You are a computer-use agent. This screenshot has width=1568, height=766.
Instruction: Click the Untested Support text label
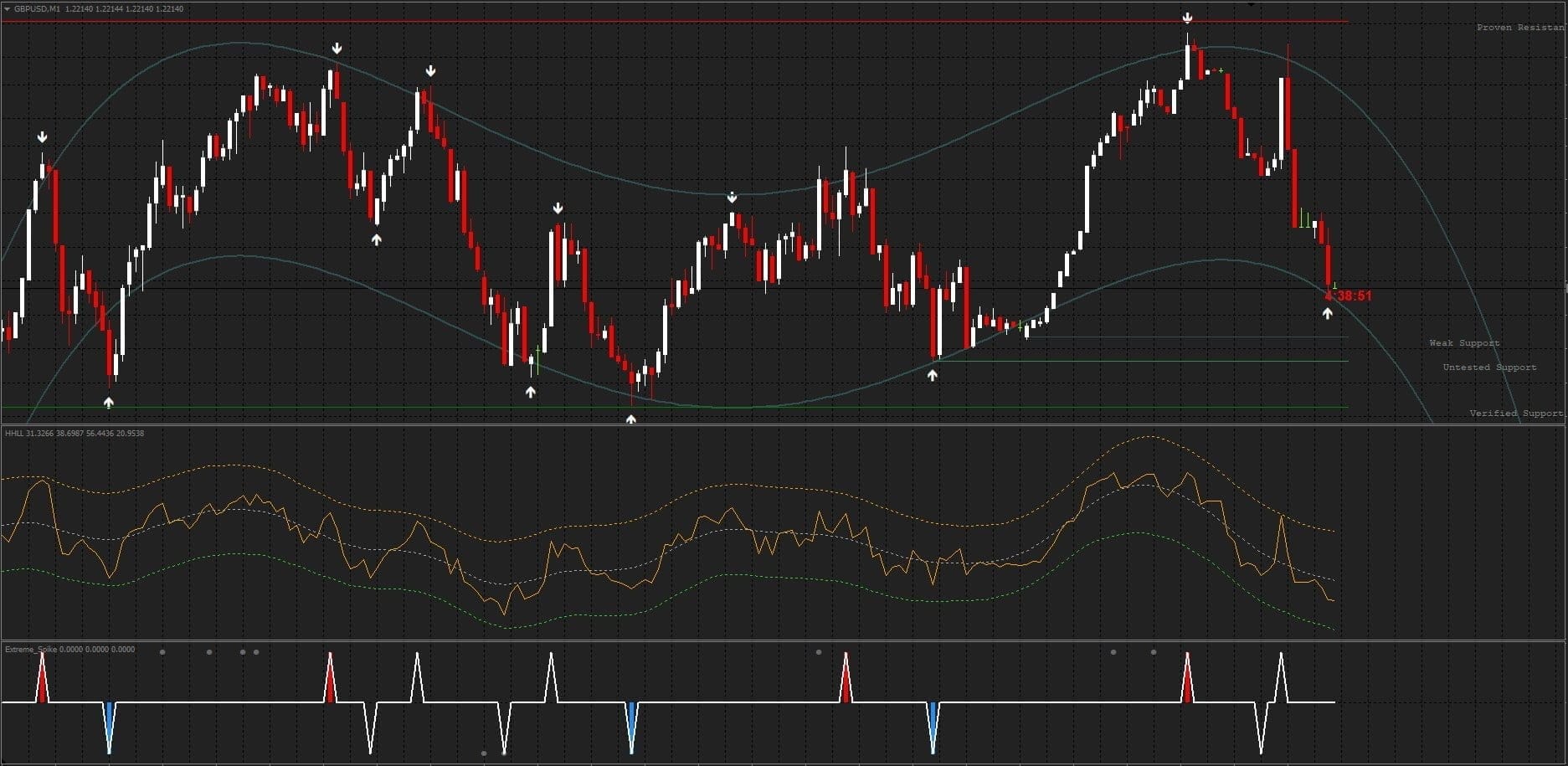tap(1490, 367)
